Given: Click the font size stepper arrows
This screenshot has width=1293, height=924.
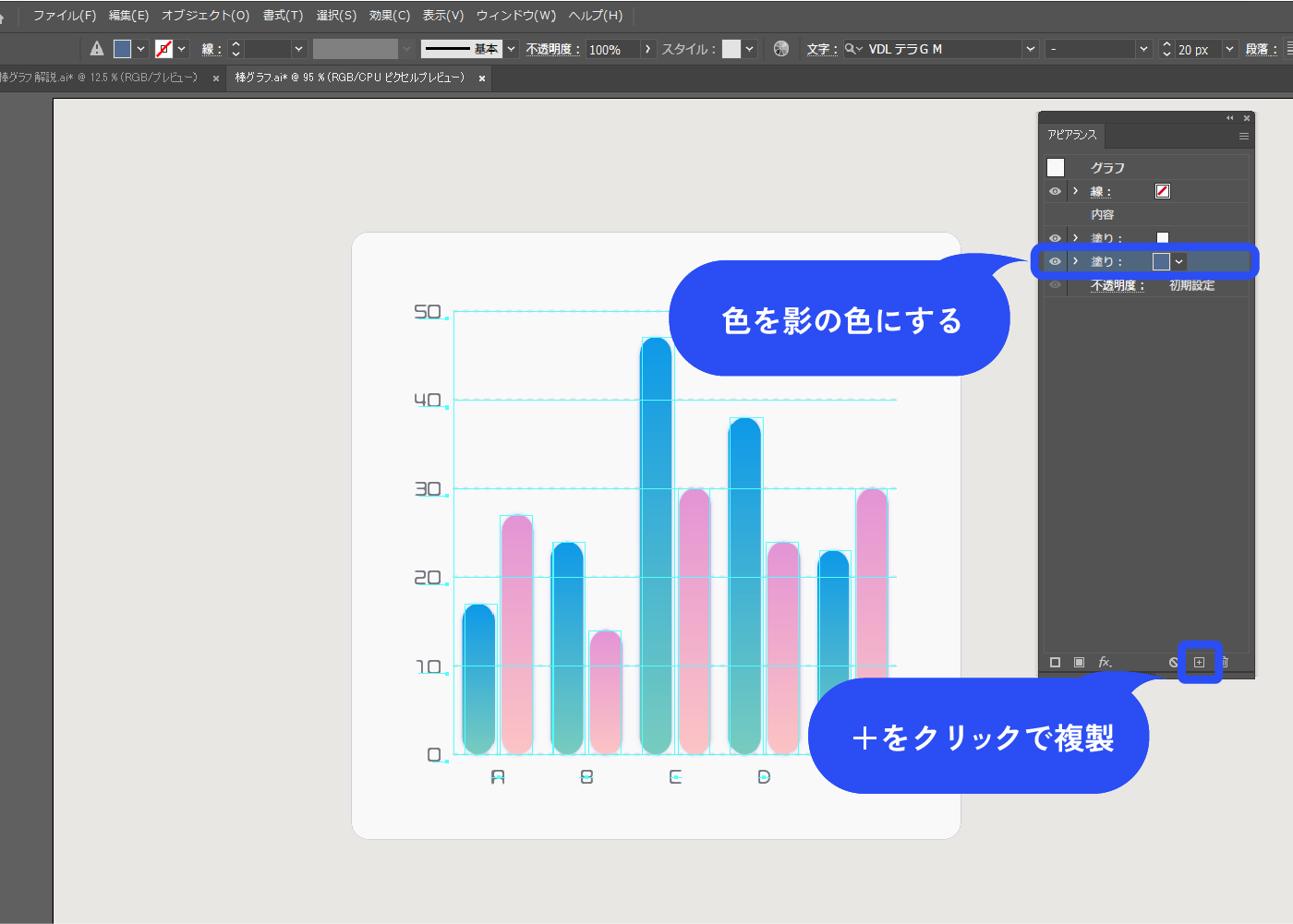Looking at the screenshot, I should click(x=1166, y=49).
